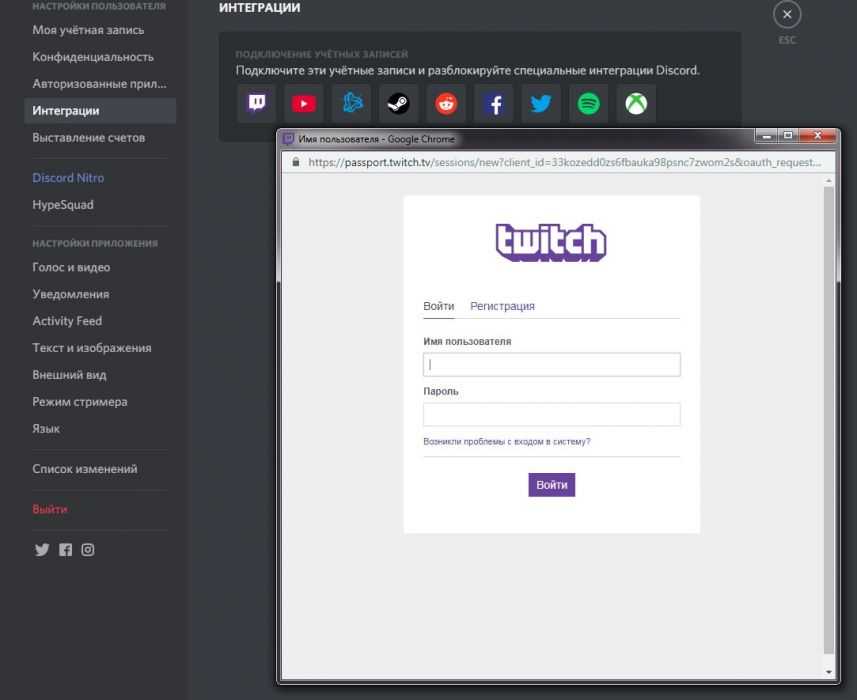Viewport: 857px width, 700px height.
Task: Connect Twitter account icon
Action: point(541,104)
